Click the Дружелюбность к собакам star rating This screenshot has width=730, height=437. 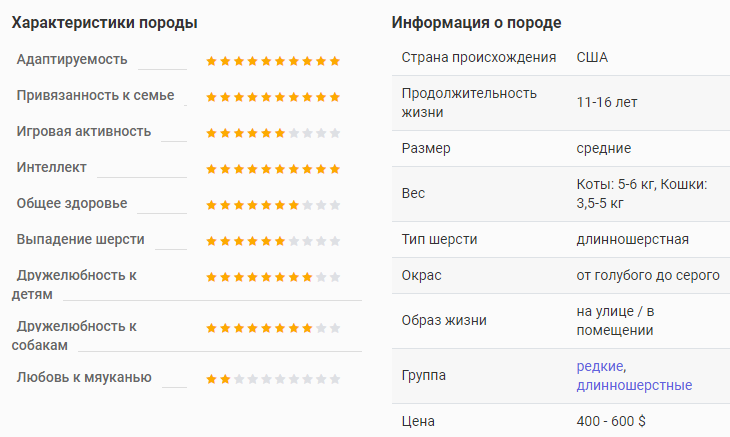click(273, 328)
